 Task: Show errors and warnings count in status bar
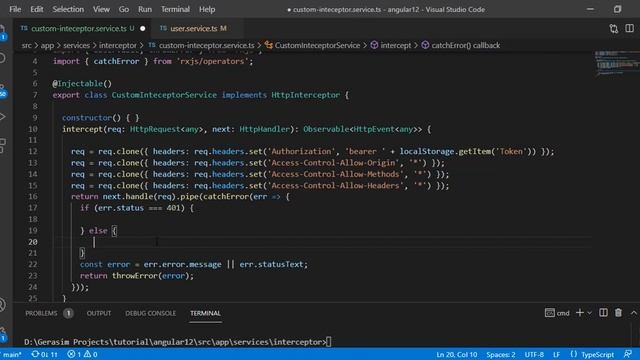click(x=82, y=354)
